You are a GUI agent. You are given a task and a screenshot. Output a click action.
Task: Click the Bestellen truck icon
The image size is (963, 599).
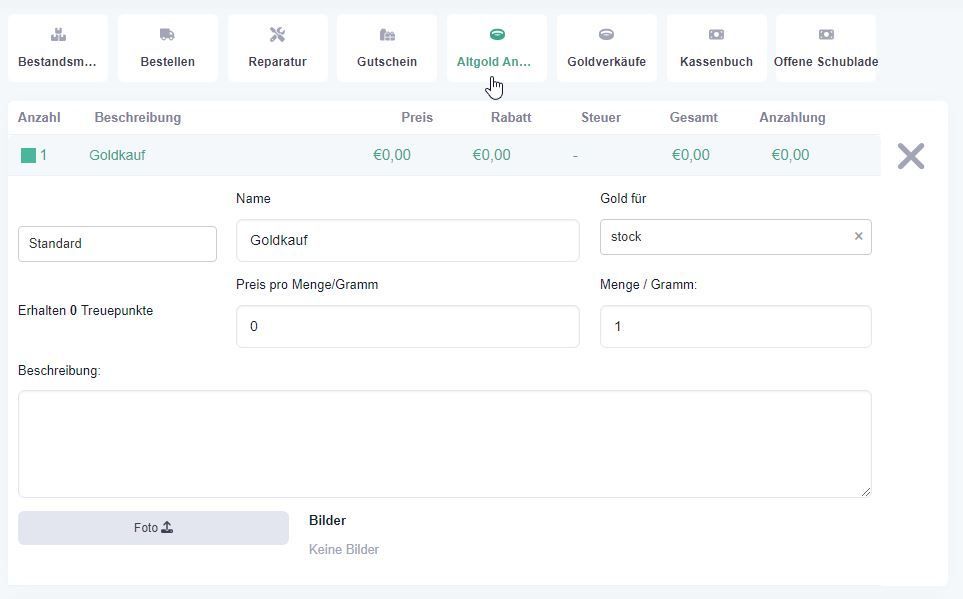167,34
